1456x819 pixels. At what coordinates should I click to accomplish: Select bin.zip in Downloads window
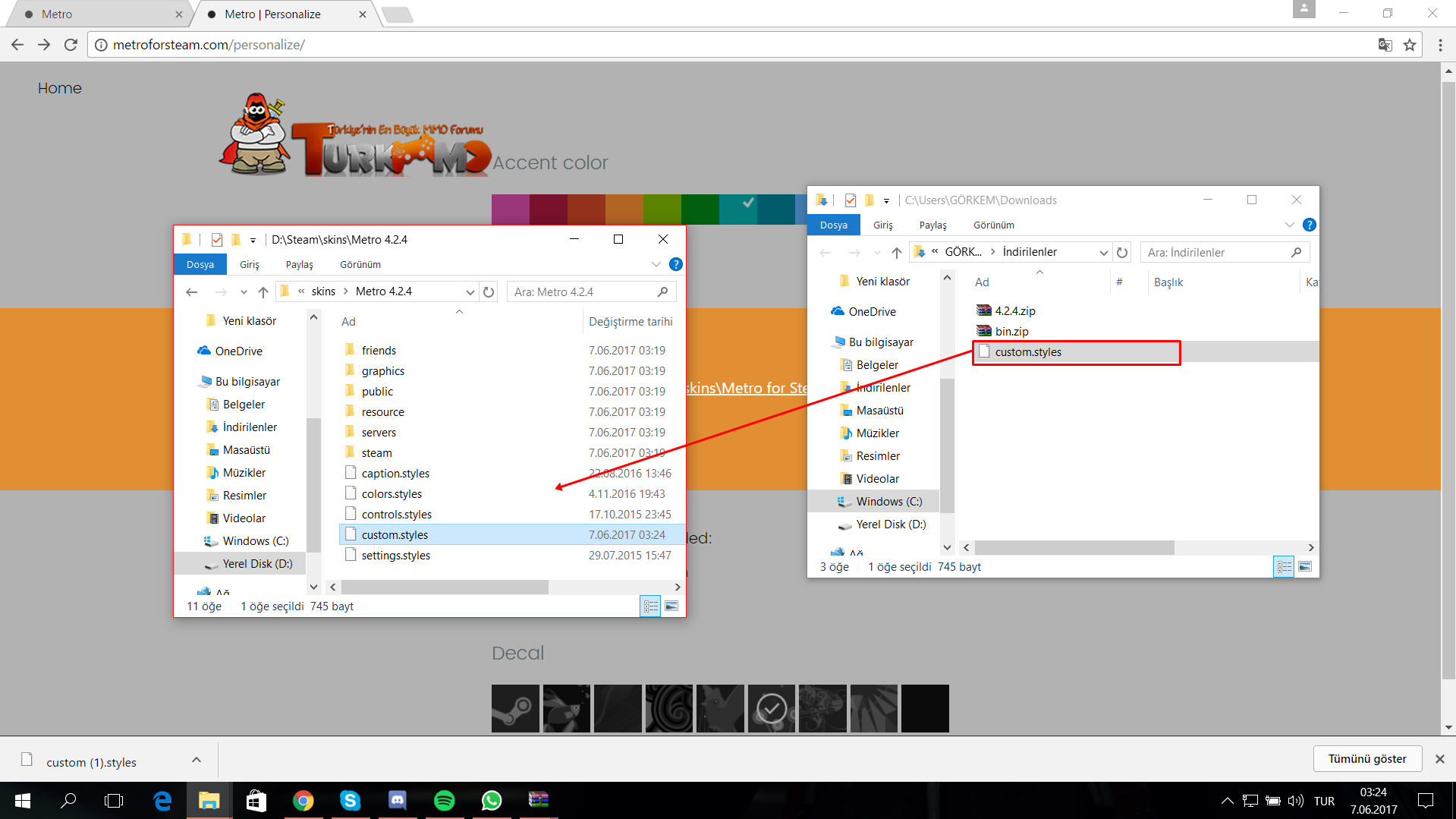pos(1011,331)
